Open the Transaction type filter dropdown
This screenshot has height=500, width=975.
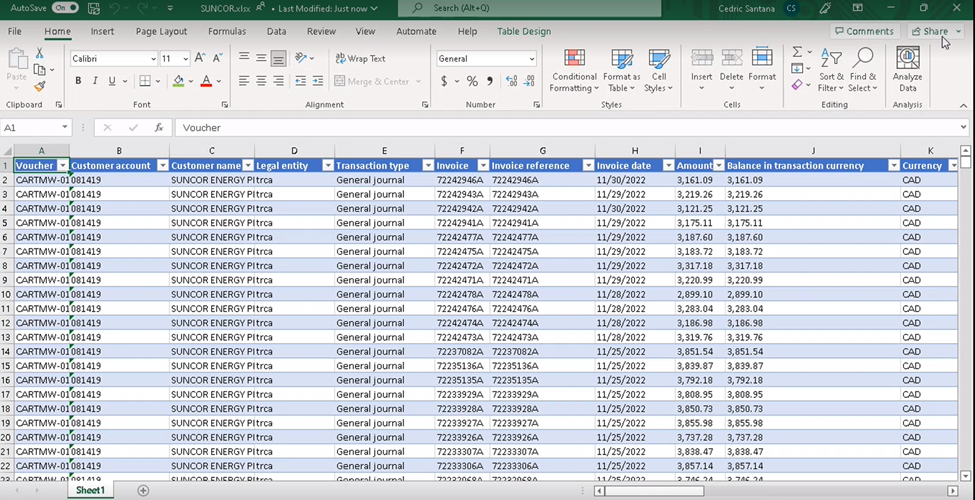428,165
